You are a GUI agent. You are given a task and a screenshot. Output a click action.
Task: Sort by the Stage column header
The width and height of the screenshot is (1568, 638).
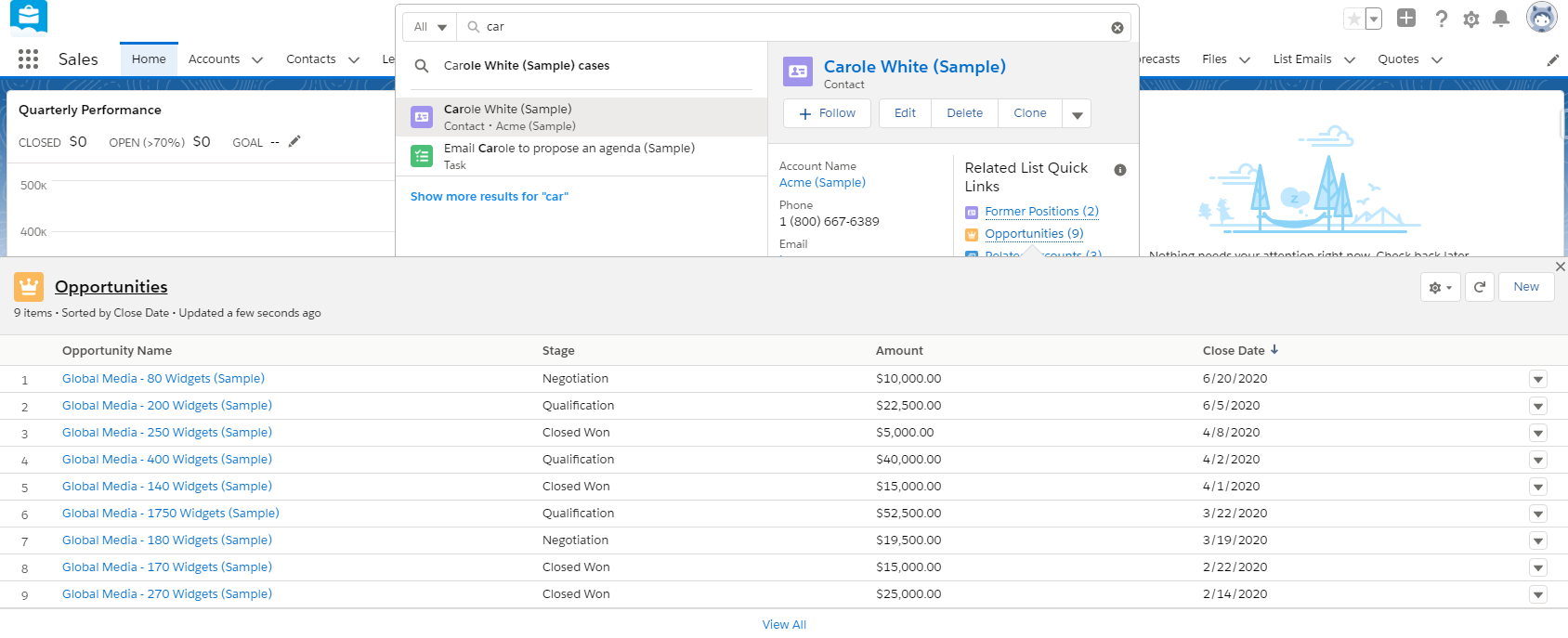[558, 351]
